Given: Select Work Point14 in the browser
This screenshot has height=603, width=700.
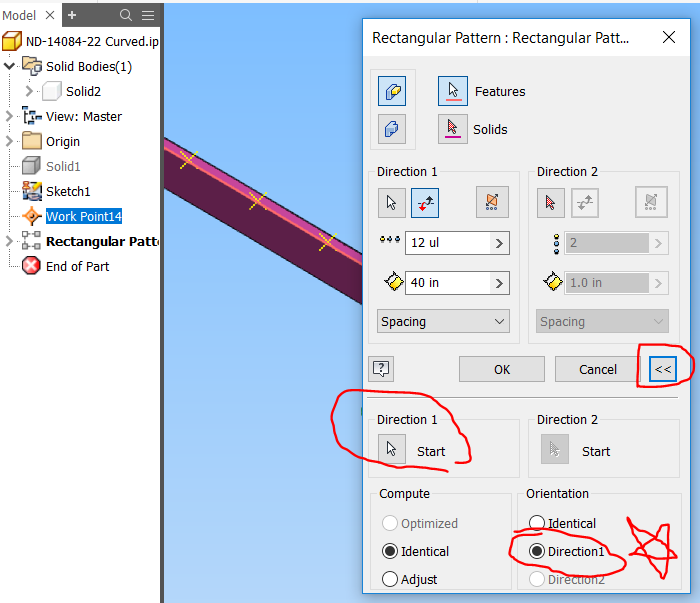Looking at the screenshot, I should [x=84, y=216].
